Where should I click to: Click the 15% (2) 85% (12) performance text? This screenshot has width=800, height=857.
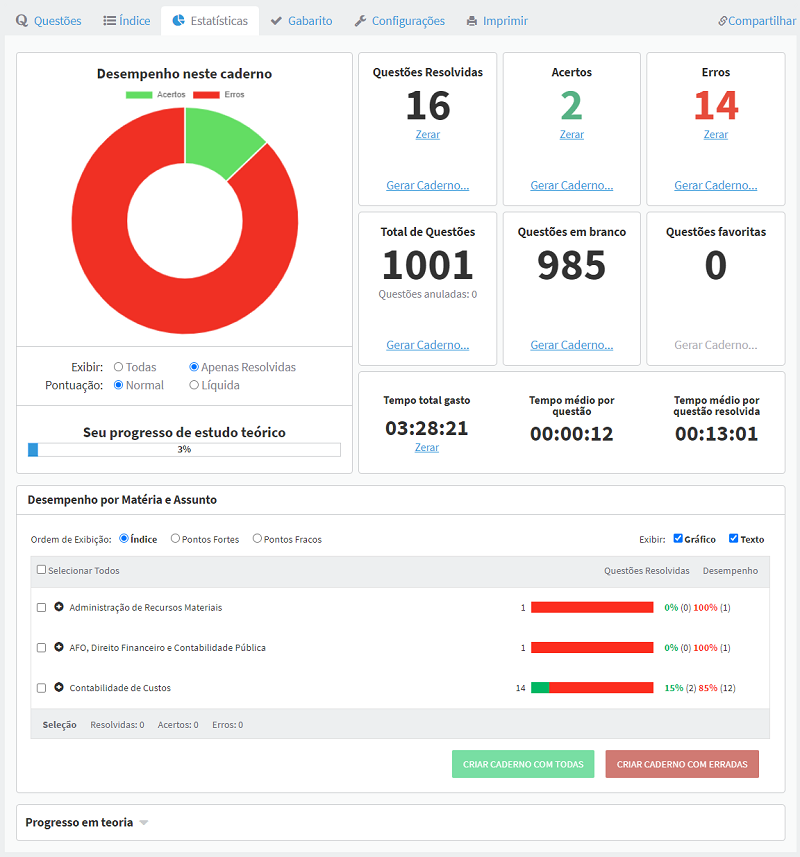click(700, 688)
